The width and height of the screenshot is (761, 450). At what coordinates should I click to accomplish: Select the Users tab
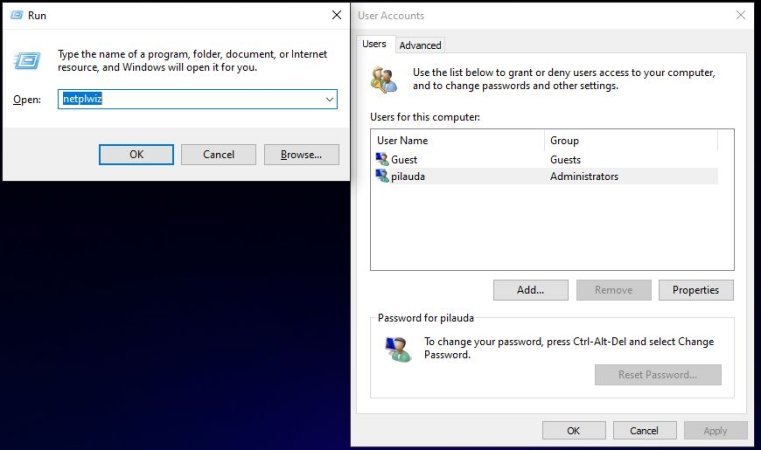pyautogui.click(x=374, y=44)
